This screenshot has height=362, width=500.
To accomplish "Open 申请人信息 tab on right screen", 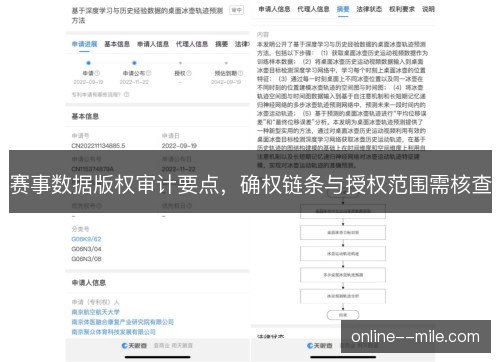I will [x=274, y=9].
